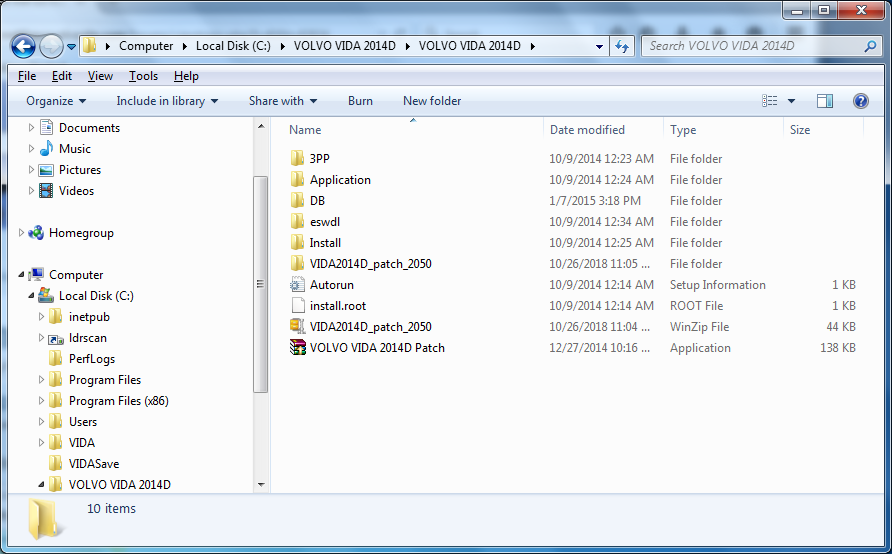Click the Back navigation arrow
Viewport: 892px width, 554px height.
click(x=23, y=47)
